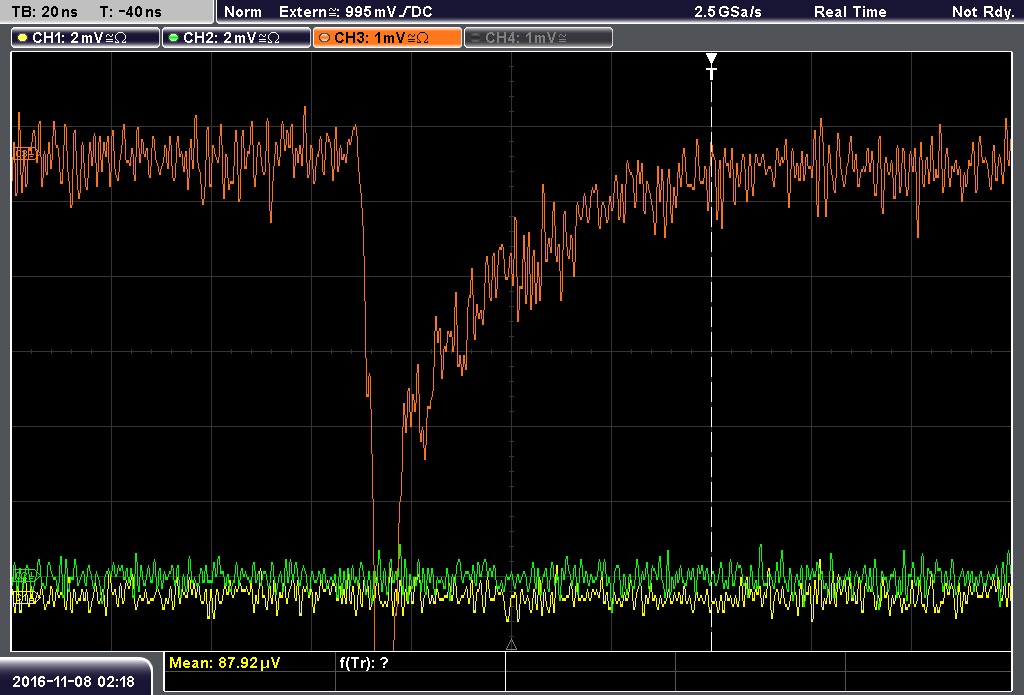Click the triangle time reference marker at bottom
The height and width of the screenshot is (695, 1024).
coord(511,645)
